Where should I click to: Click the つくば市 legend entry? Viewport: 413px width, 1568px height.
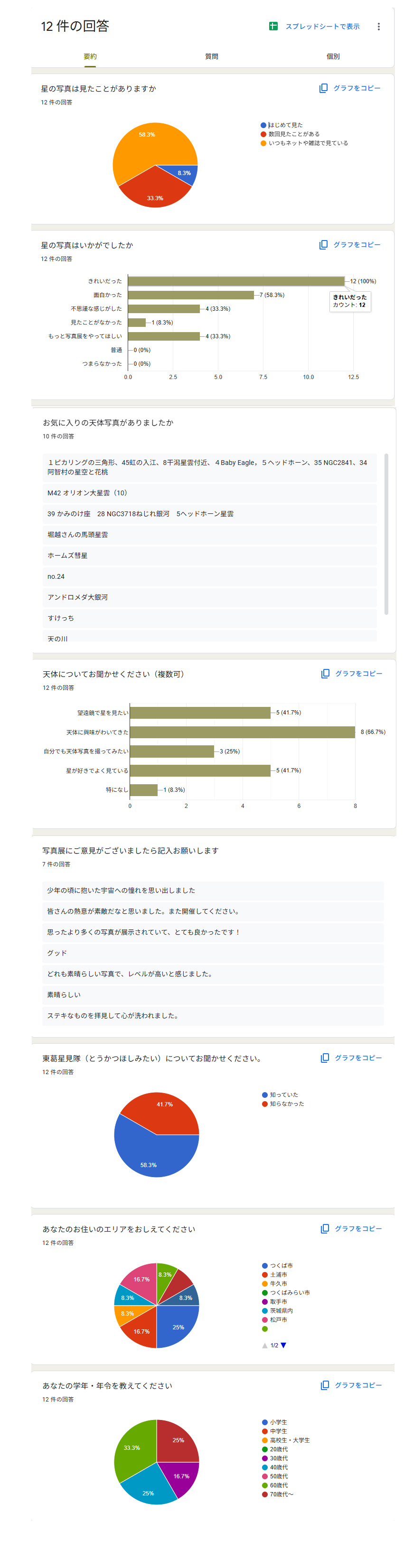click(281, 1265)
